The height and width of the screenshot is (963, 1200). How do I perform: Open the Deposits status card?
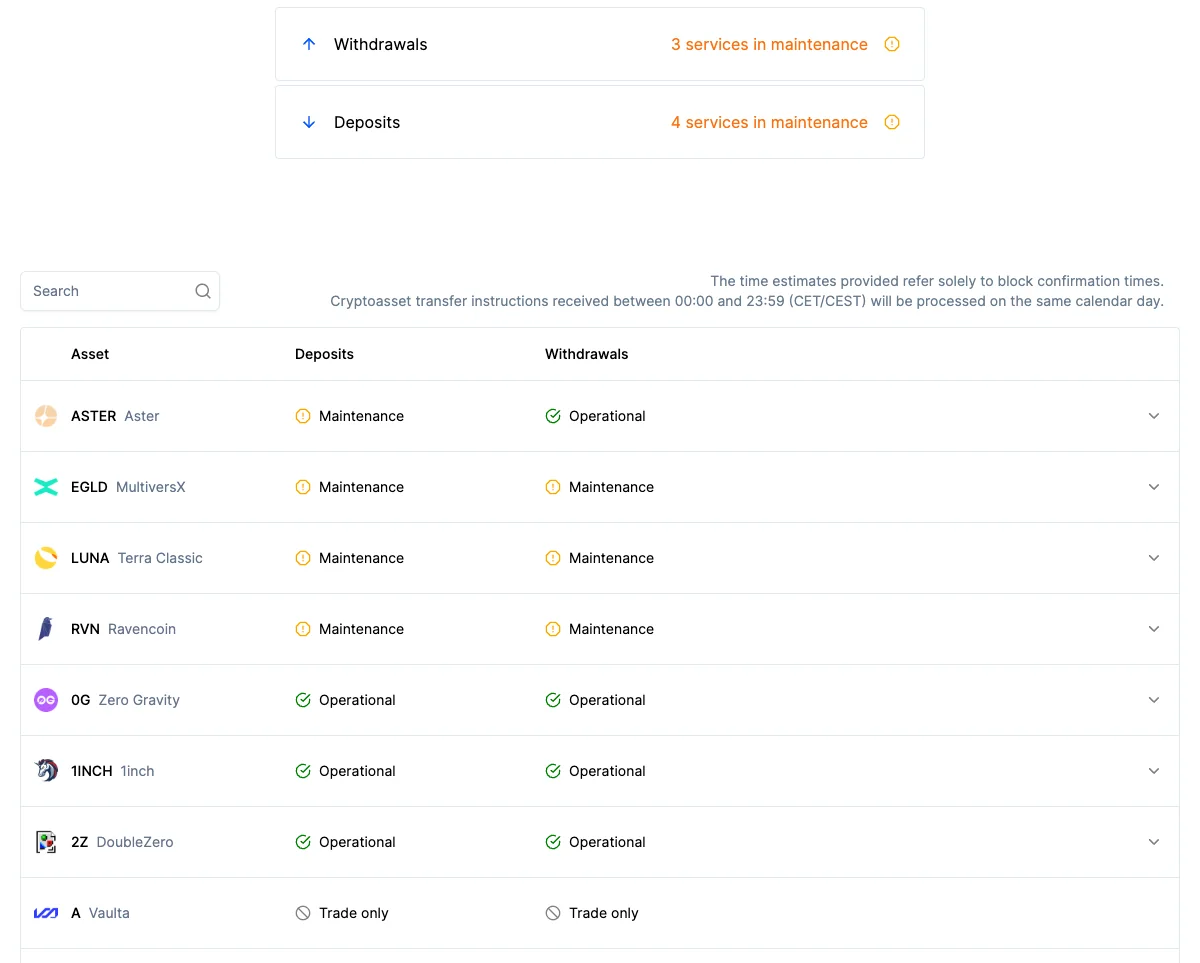pos(600,122)
